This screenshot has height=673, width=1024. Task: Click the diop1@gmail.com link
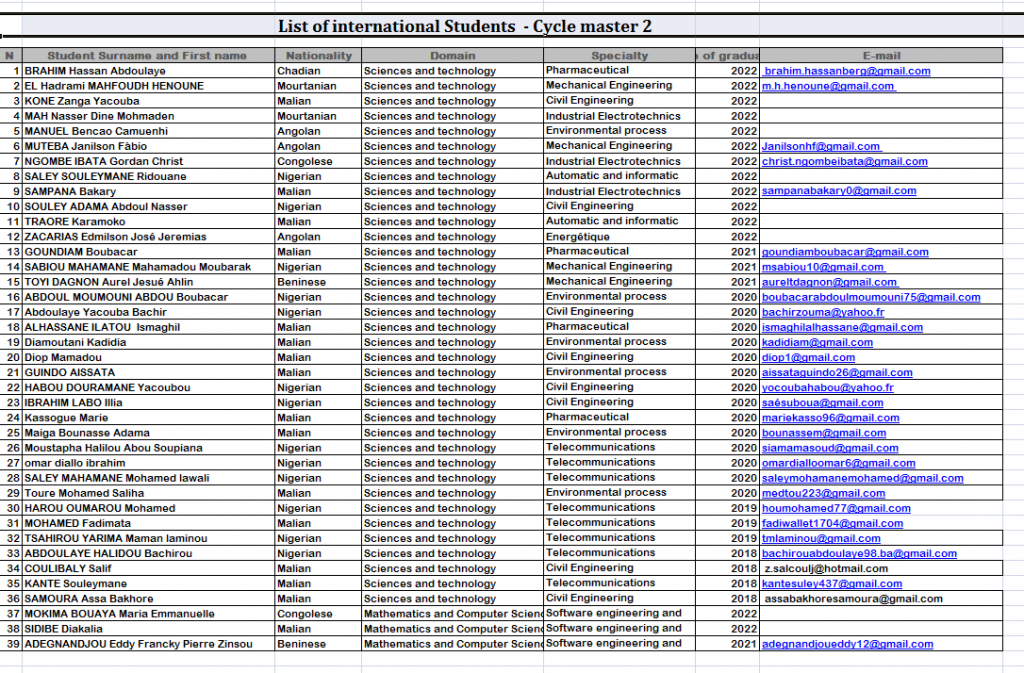pyautogui.click(x=808, y=357)
